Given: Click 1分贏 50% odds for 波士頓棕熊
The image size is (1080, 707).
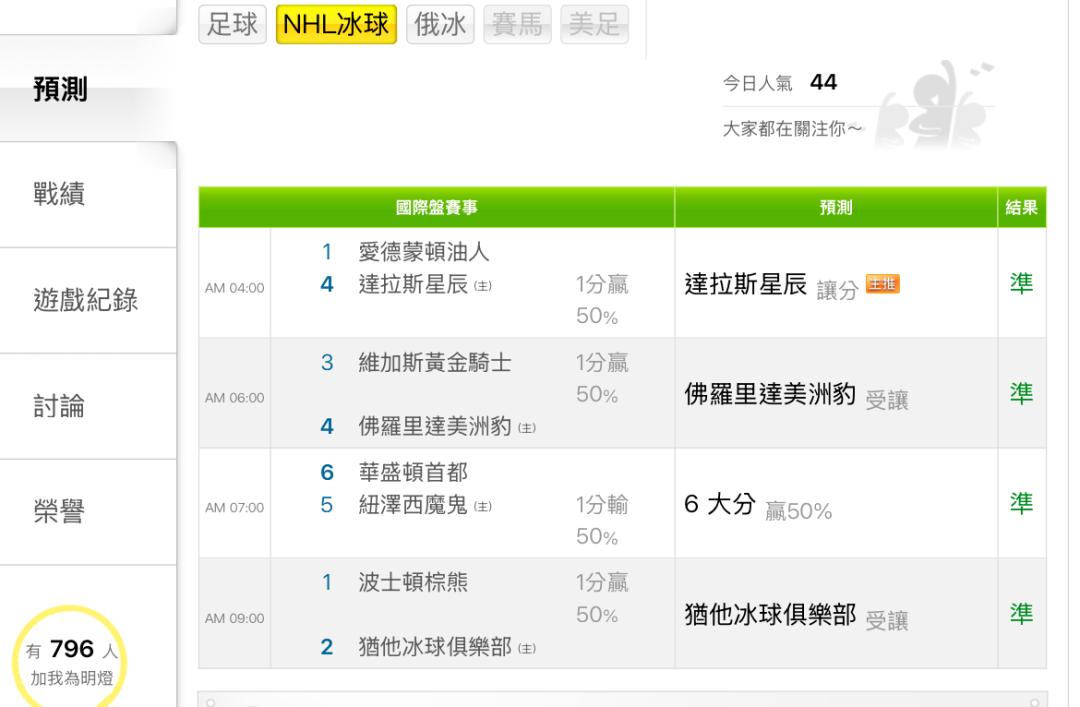Looking at the screenshot, I should [x=602, y=598].
